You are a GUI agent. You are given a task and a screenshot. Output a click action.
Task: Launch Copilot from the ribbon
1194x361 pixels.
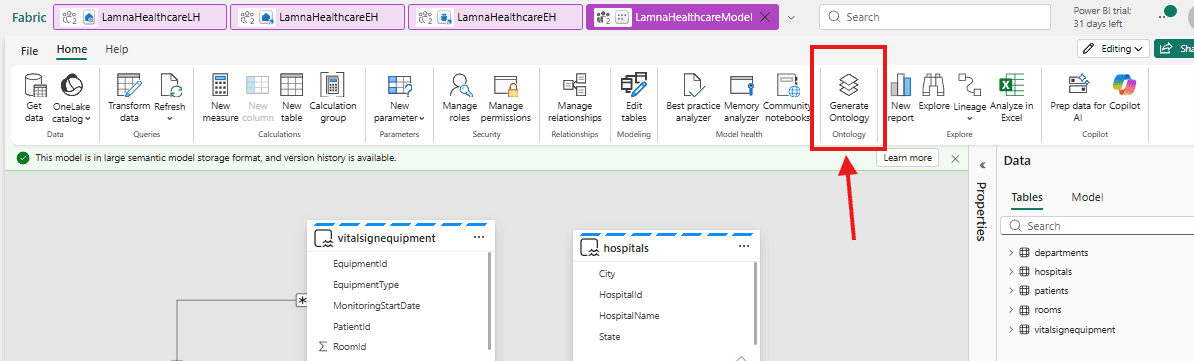pyautogui.click(x=1125, y=93)
